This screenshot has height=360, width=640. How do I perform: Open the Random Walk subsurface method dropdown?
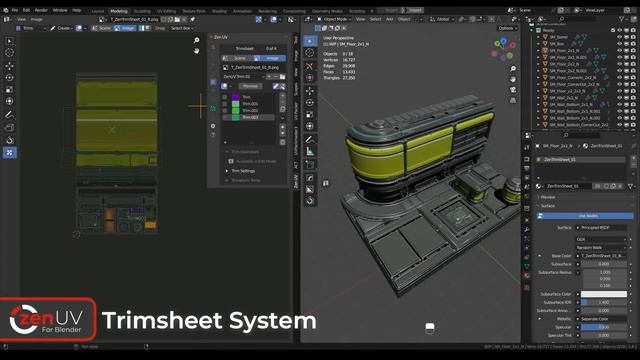tap(601, 248)
